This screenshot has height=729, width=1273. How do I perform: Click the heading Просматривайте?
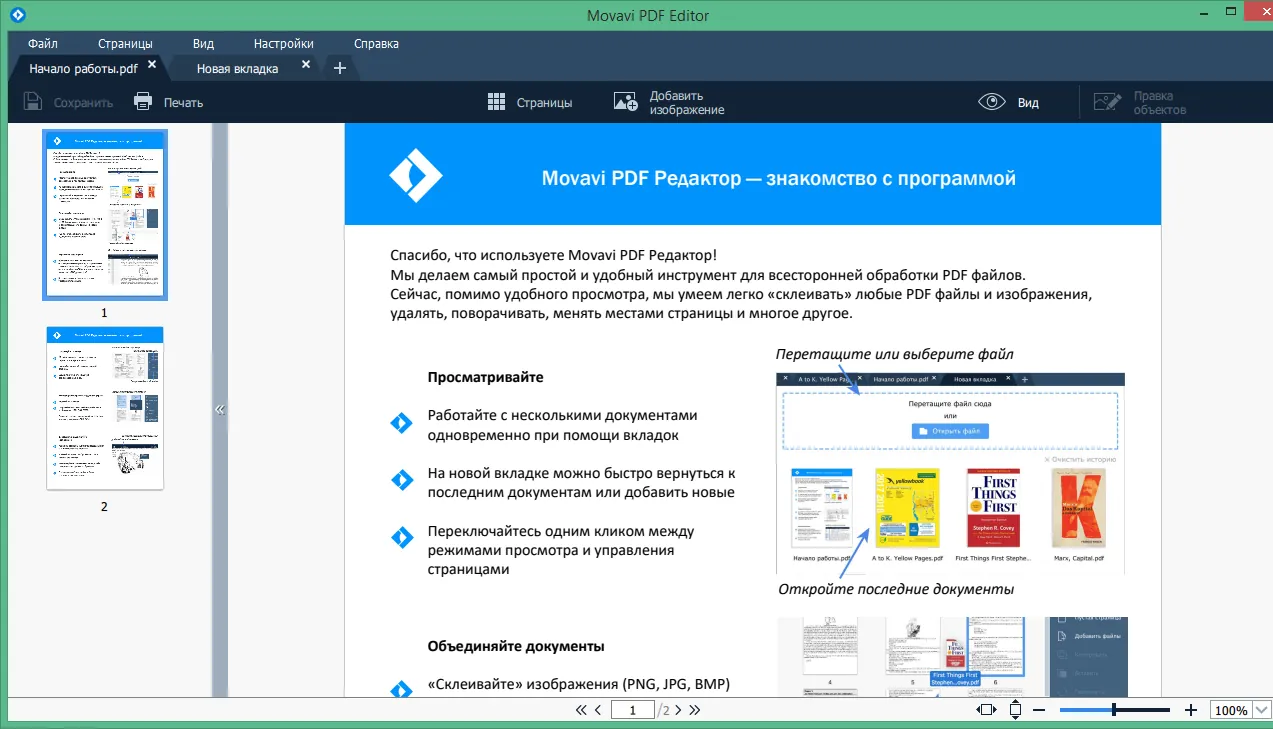486,377
